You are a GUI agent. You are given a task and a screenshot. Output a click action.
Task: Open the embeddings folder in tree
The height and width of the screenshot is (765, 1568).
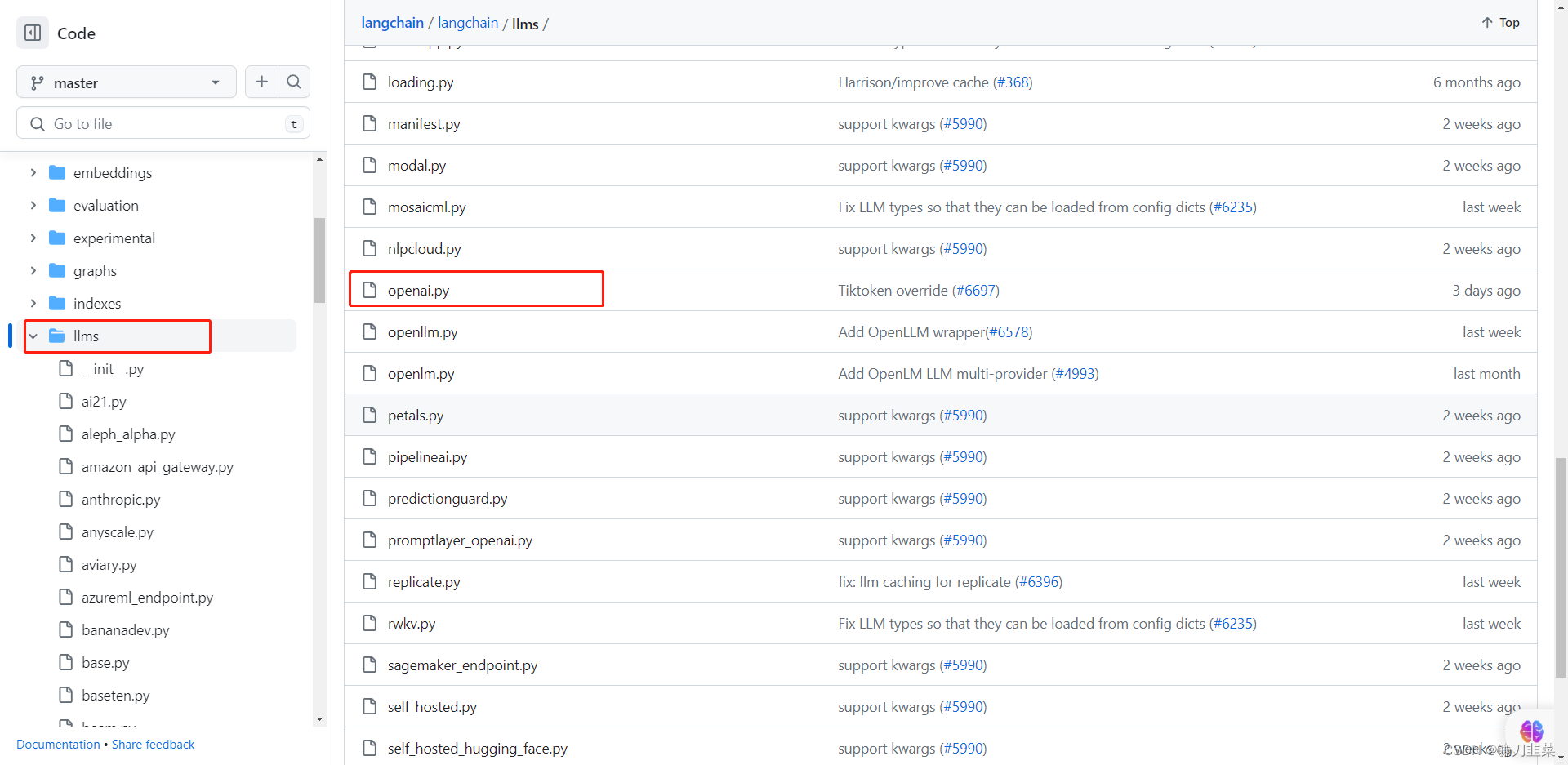(x=113, y=172)
